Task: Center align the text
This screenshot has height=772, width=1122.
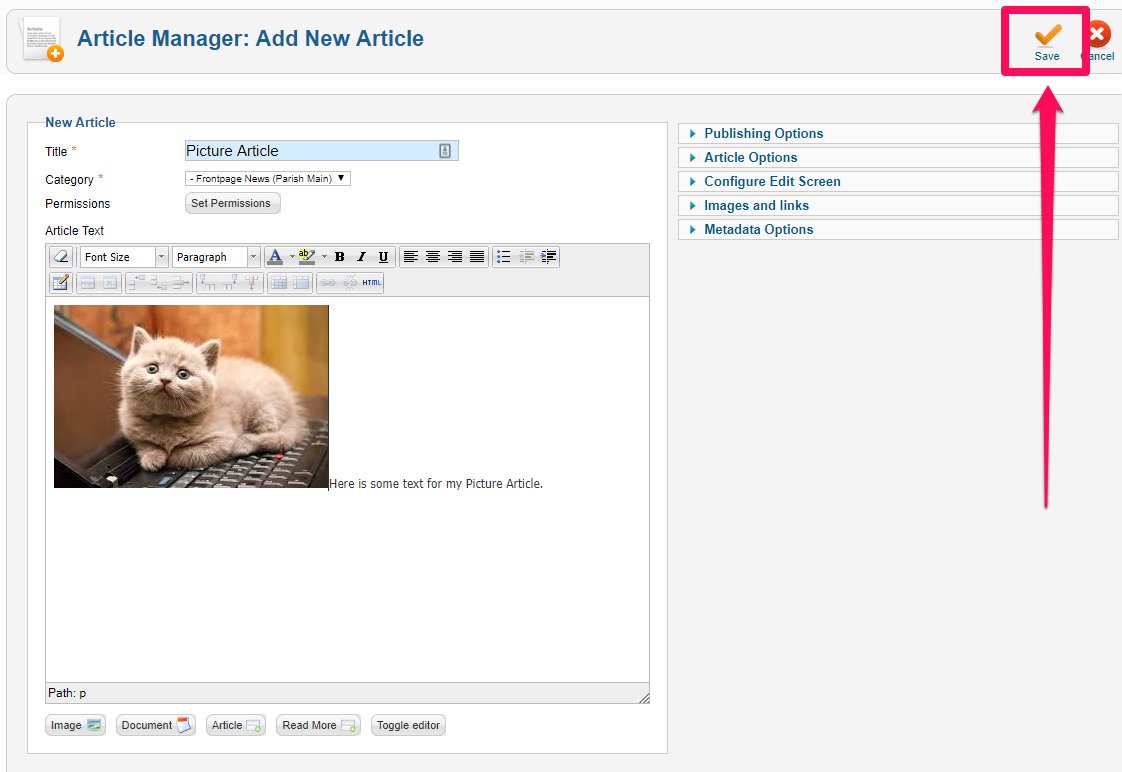Action: pyautogui.click(x=433, y=256)
